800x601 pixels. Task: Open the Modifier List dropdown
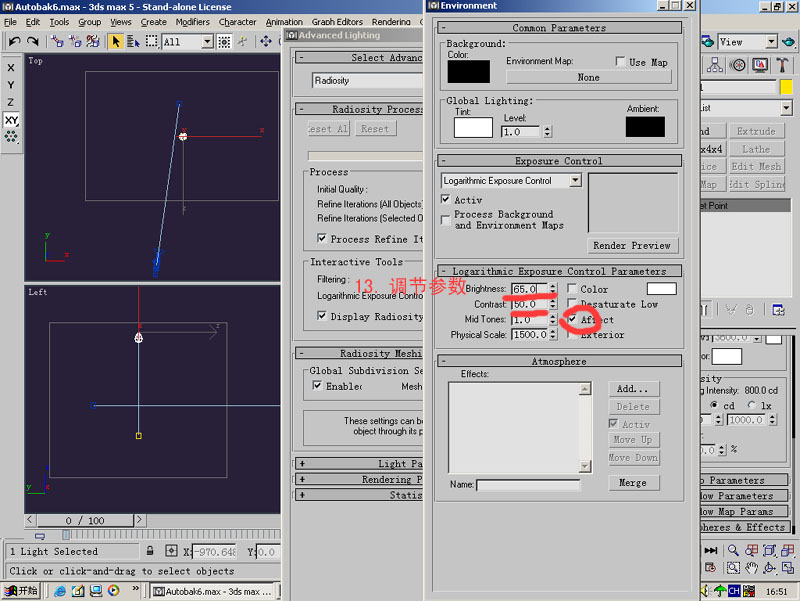click(x=786, y=108)
